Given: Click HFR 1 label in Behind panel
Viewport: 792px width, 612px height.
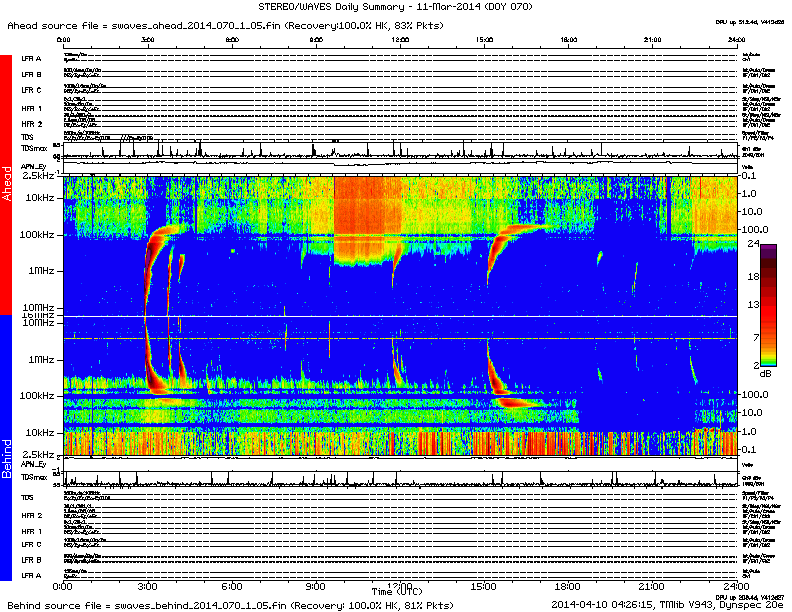Looking at the screenshot, I should pos(31,531).
